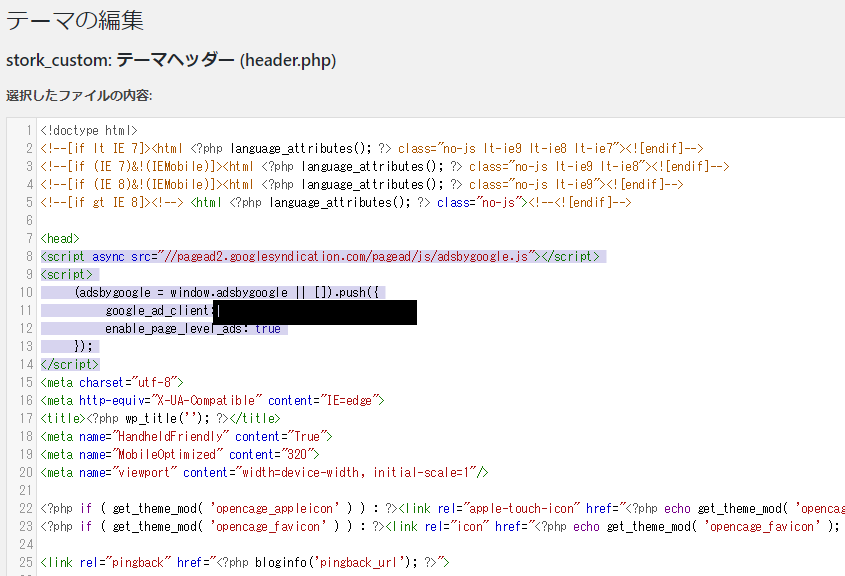Click the pingback link tag line
The height and width of the screenshot is (576, 845).
tap(245, 563)
